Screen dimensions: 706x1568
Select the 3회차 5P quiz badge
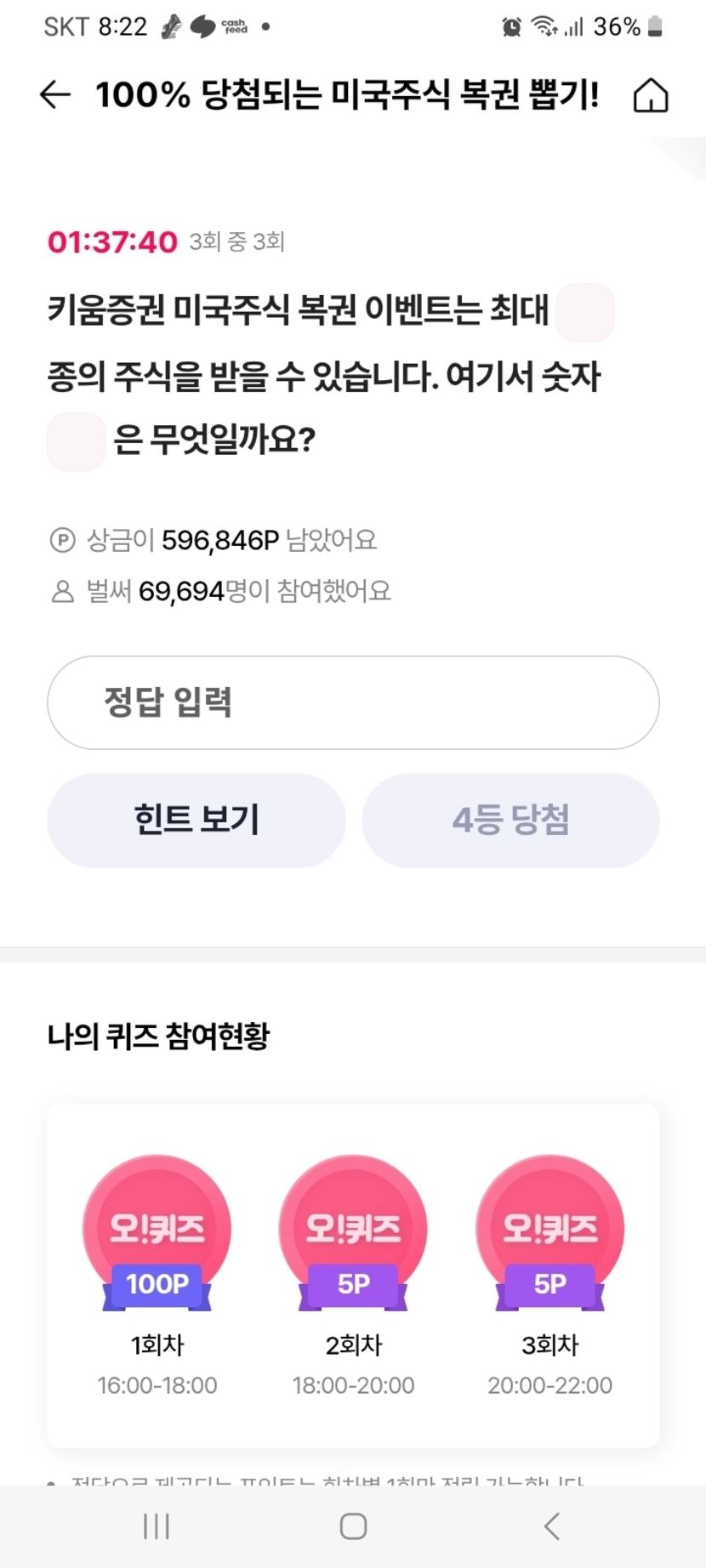(x=550, y=1232)
